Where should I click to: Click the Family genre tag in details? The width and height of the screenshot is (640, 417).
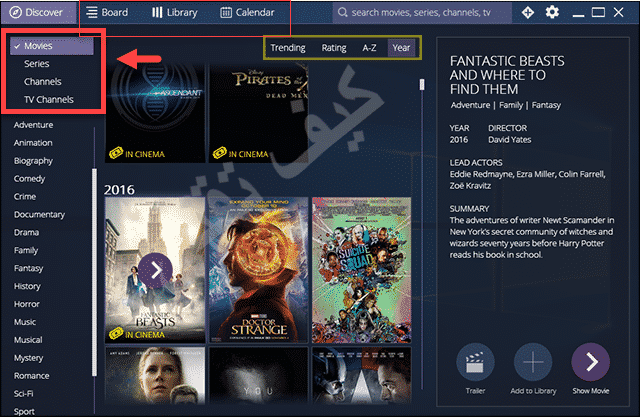pyautogui.click(x=511, y=105)
